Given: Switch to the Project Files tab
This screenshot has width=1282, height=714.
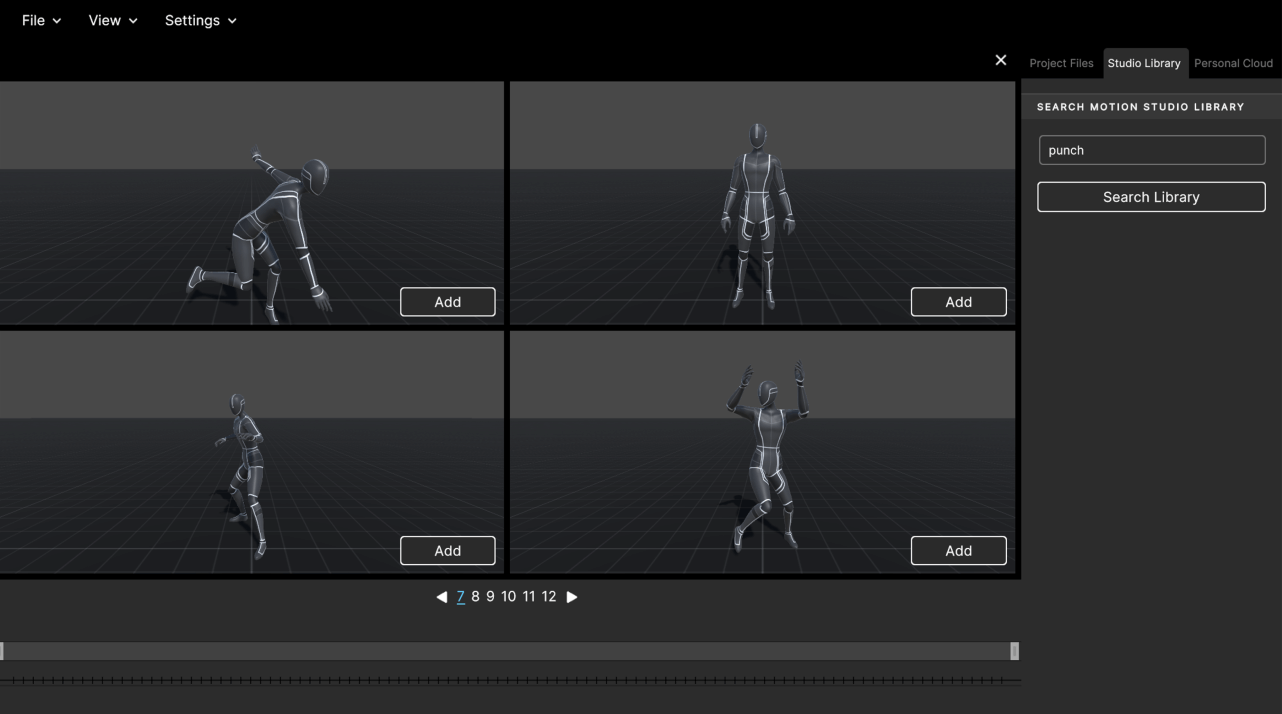Looking at the screenshot, I should pos(1061,63).
